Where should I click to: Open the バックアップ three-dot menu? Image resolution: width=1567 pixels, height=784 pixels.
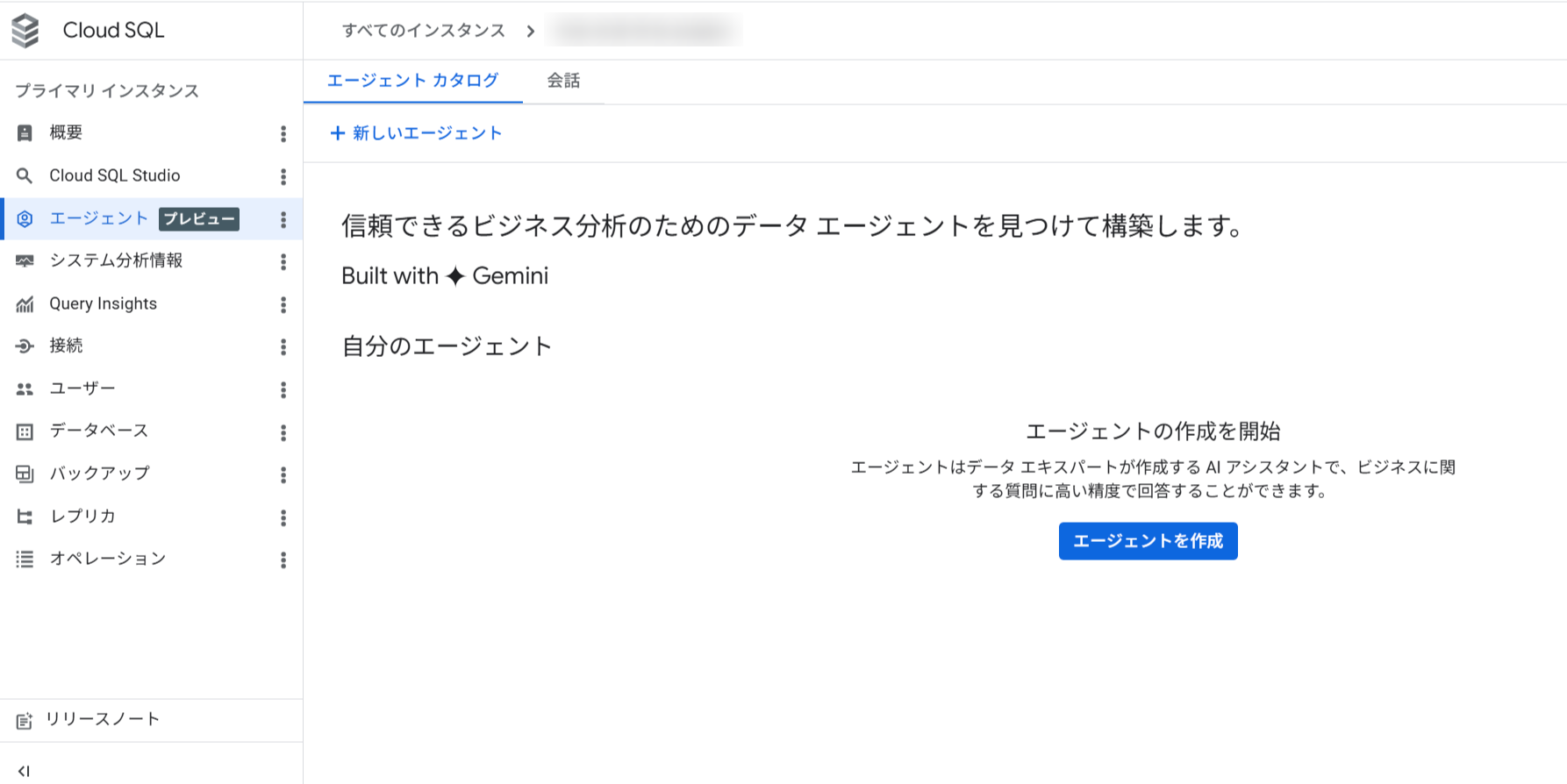point(283,474)
